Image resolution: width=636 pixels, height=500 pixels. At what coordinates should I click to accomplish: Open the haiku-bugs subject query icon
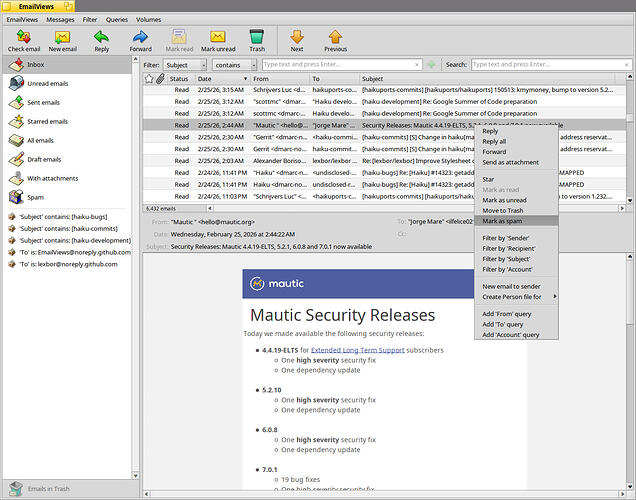pyautogui.click(x=12, y=217)
